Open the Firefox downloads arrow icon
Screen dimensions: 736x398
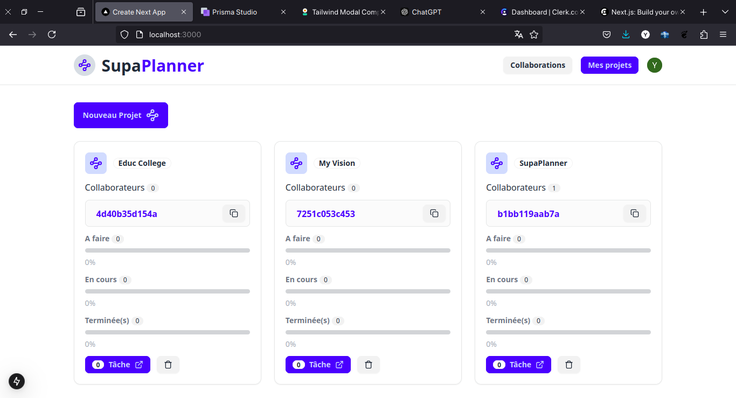pyautogui.click(x=626, y=34)
